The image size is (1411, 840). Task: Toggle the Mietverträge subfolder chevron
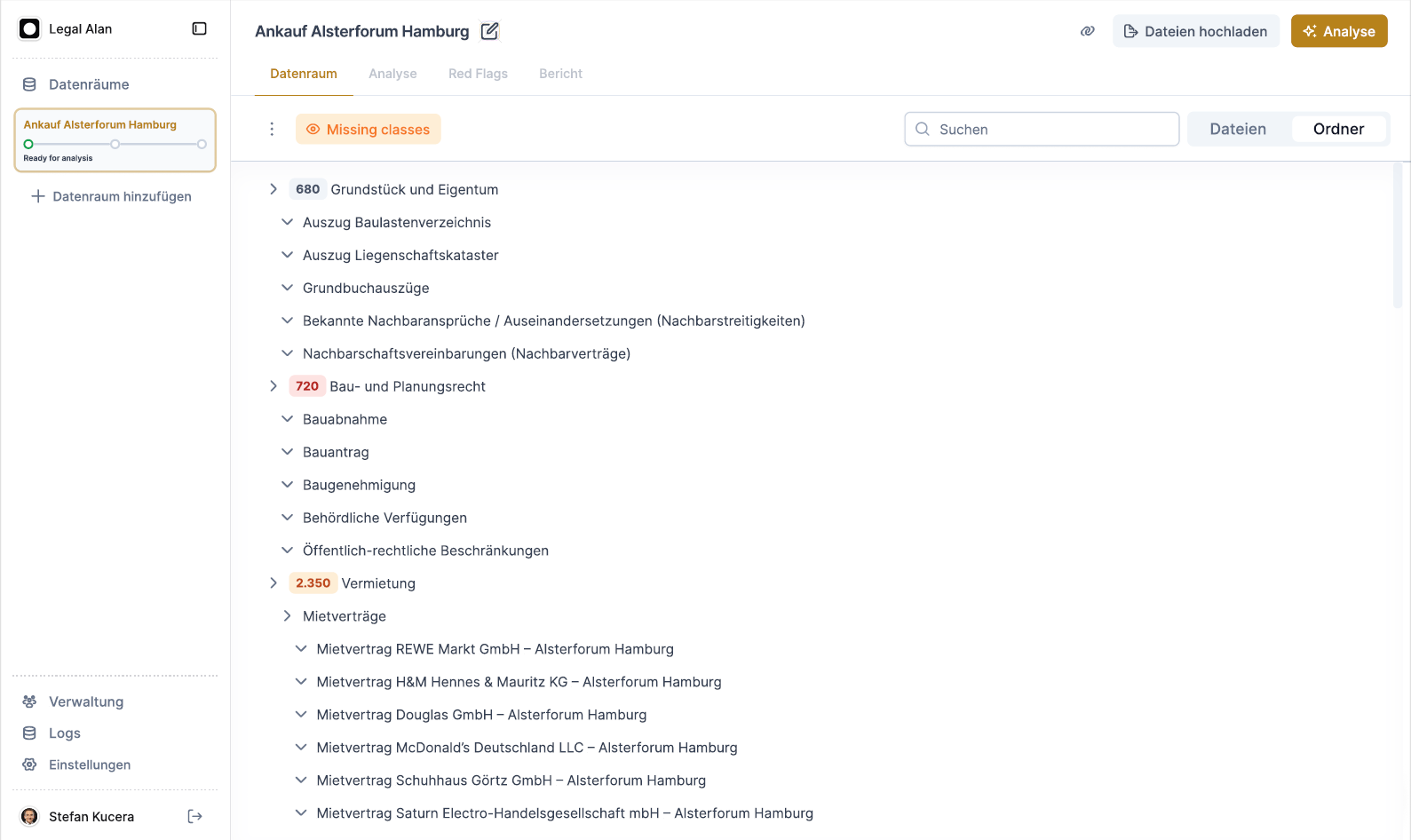point(287,616)
